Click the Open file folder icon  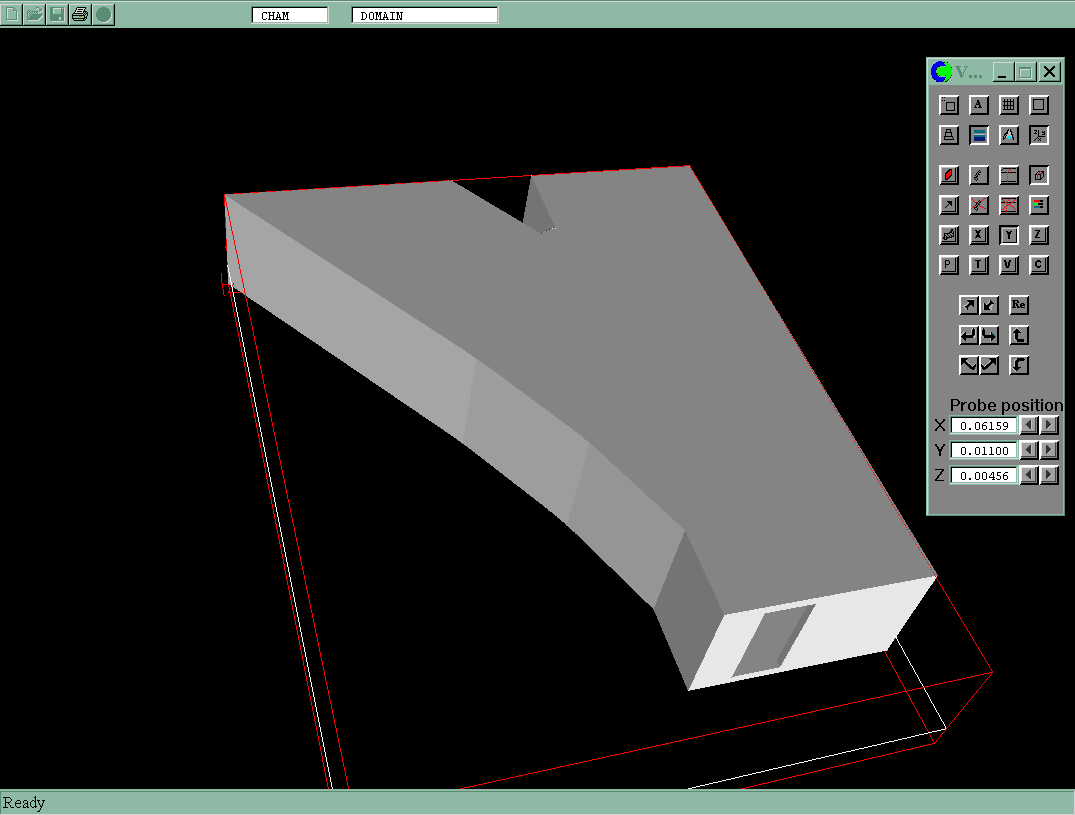pos(35,14)
